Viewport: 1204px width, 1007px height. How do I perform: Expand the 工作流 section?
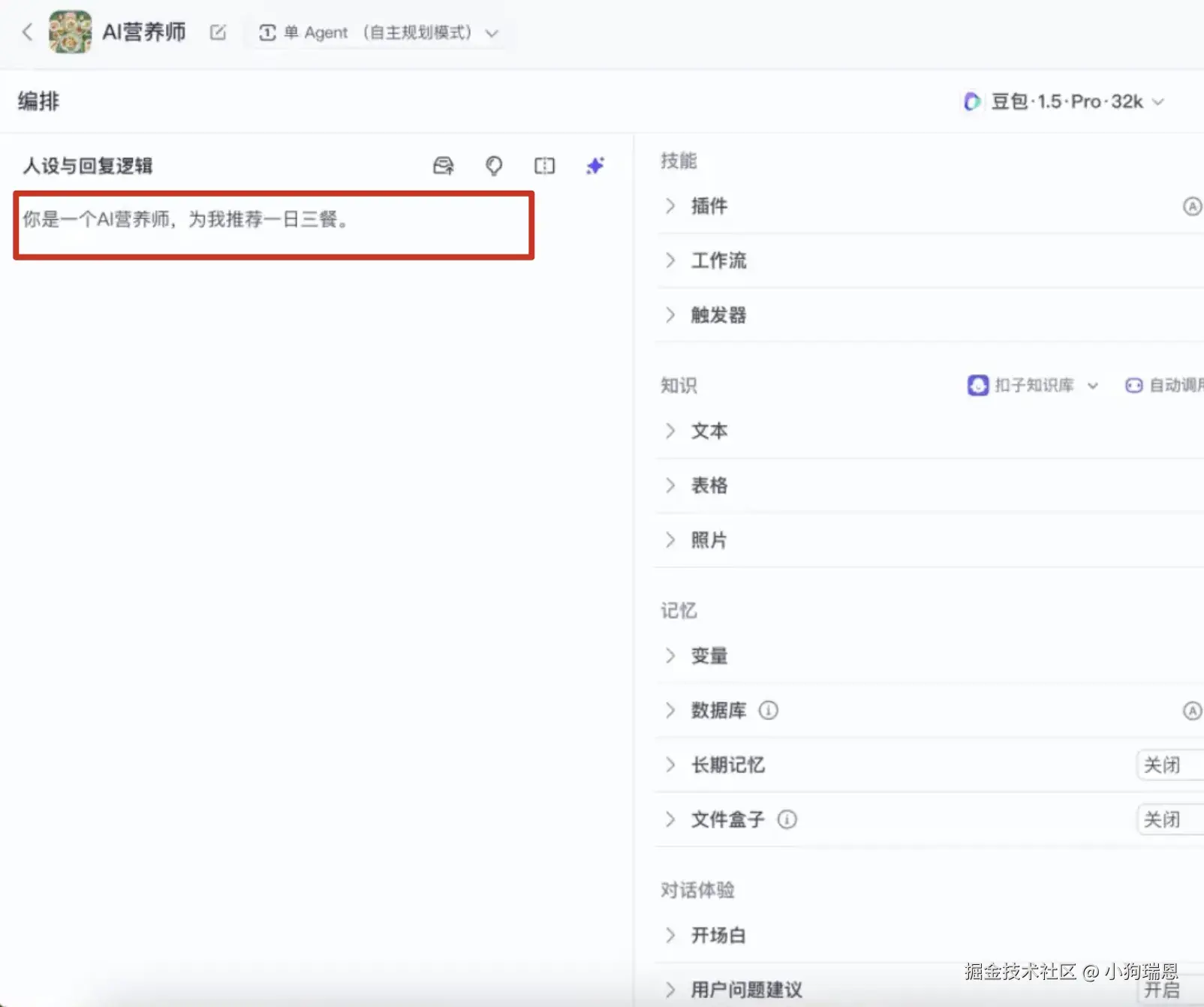coord(670,260)
